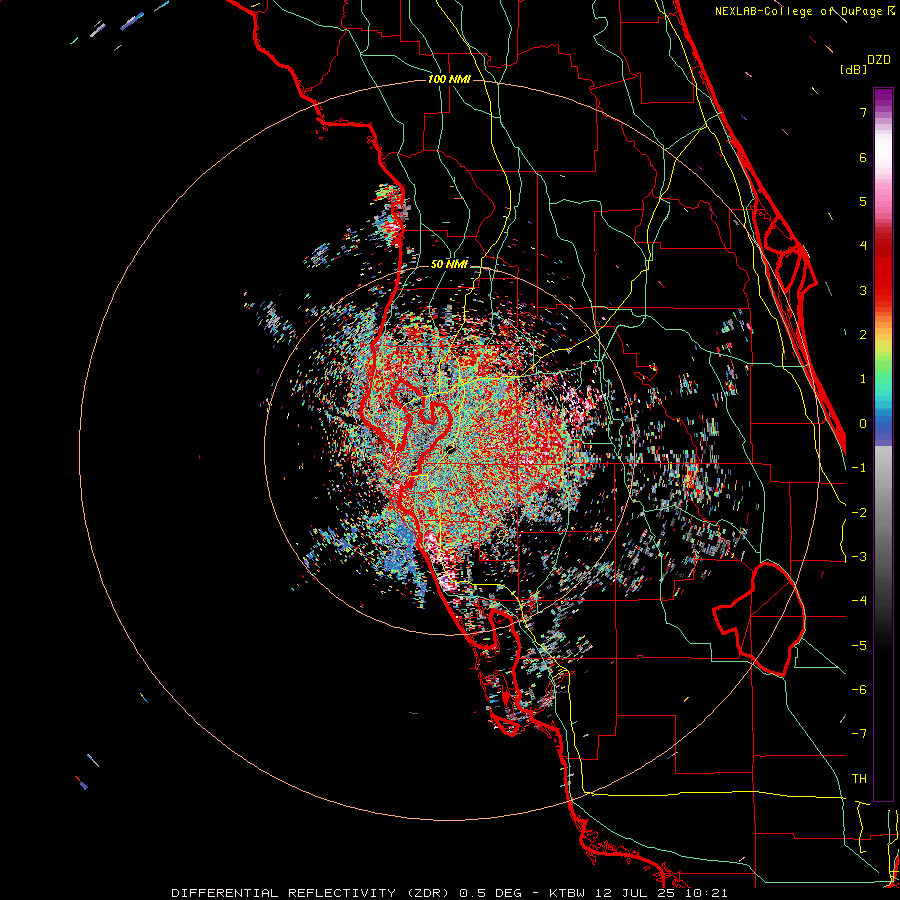Click the "10:21" timestamp in caption

[x=707, y=893]
